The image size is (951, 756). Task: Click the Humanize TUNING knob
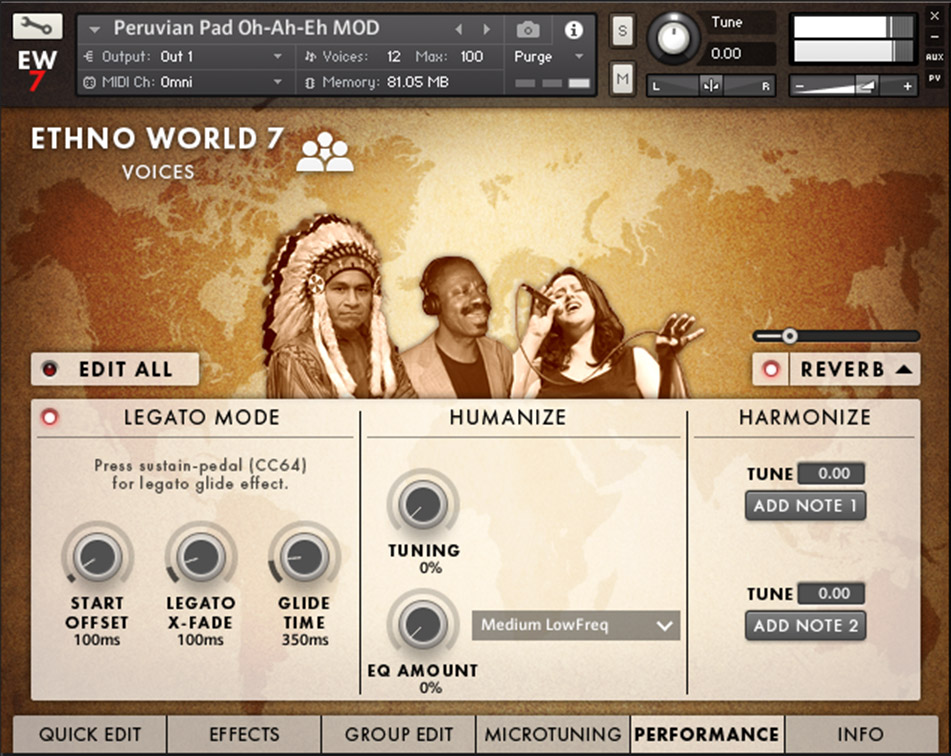(x=423, y=504)
